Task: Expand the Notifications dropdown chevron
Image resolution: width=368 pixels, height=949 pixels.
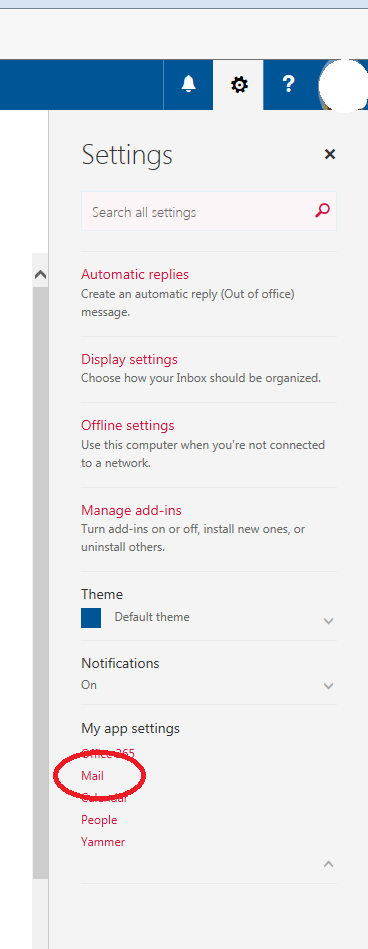Action: point(329,686)
